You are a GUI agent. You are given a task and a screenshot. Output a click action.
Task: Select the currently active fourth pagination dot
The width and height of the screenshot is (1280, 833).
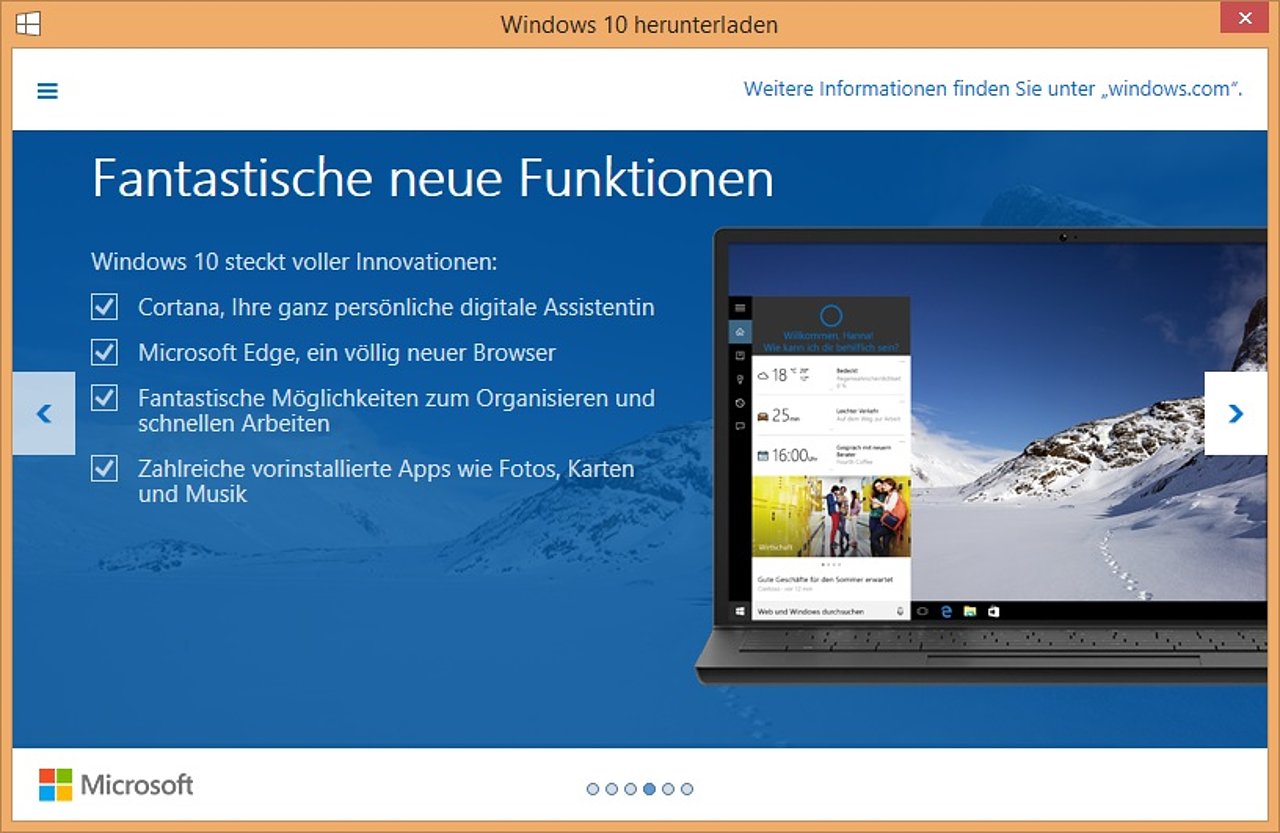click(649, 789)
